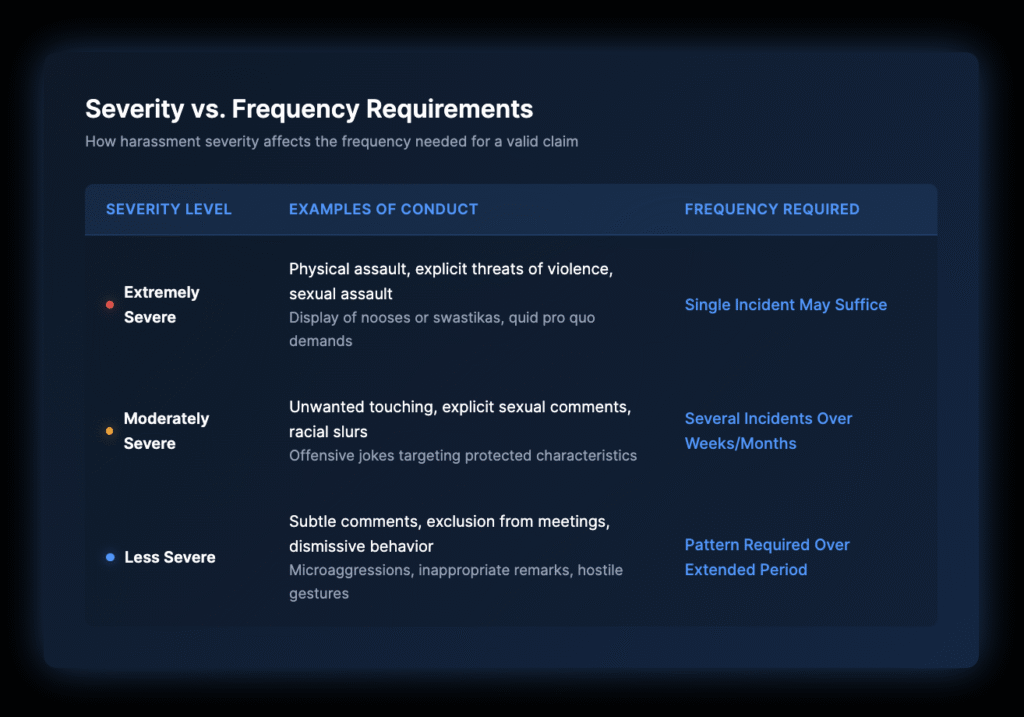Screen dimensions: 1024x717
Task: Click the Frequency Required column header
Action: (x=771, y=210)
